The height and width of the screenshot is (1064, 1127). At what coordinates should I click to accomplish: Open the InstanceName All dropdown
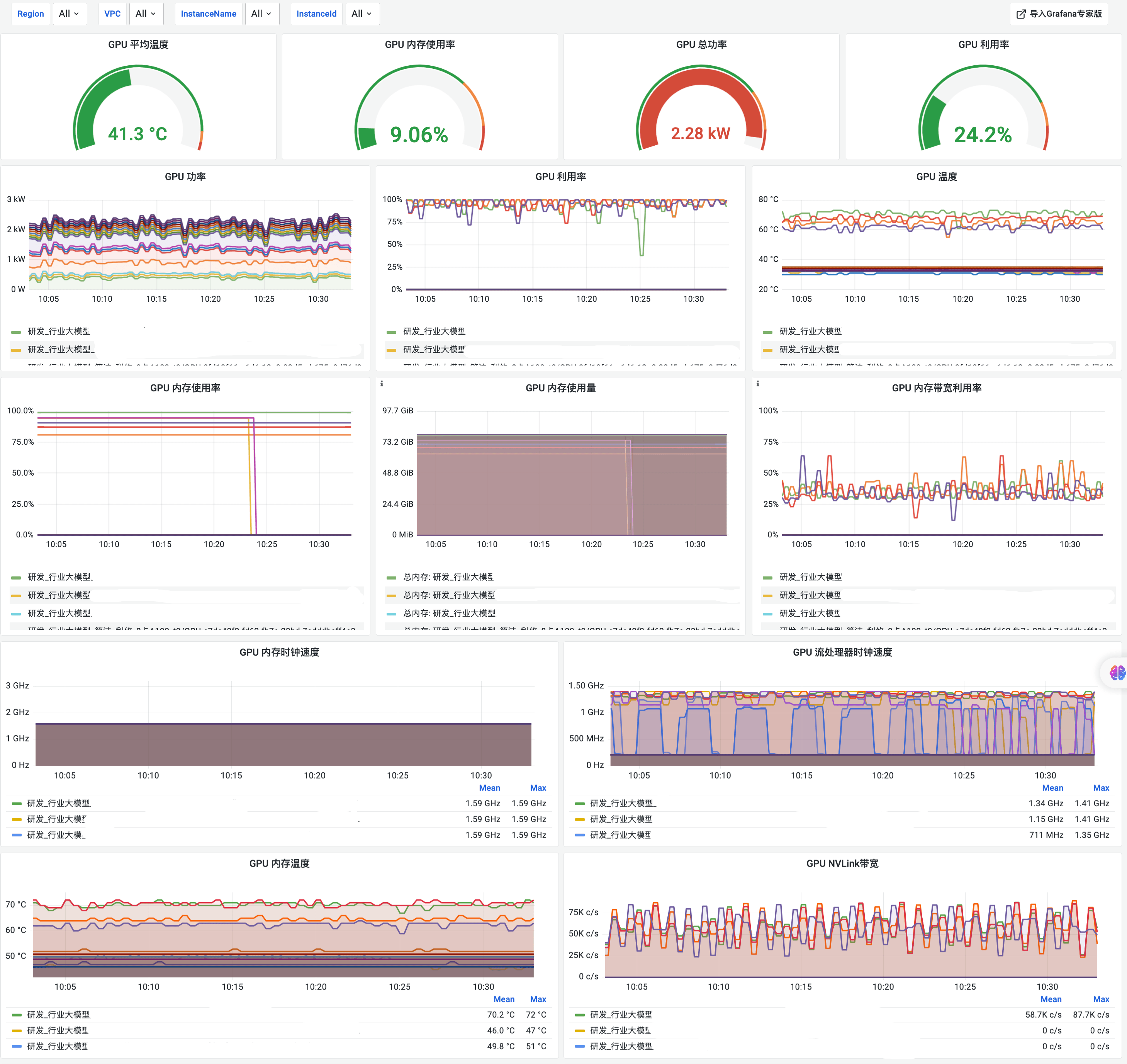(x=261, y=14)
